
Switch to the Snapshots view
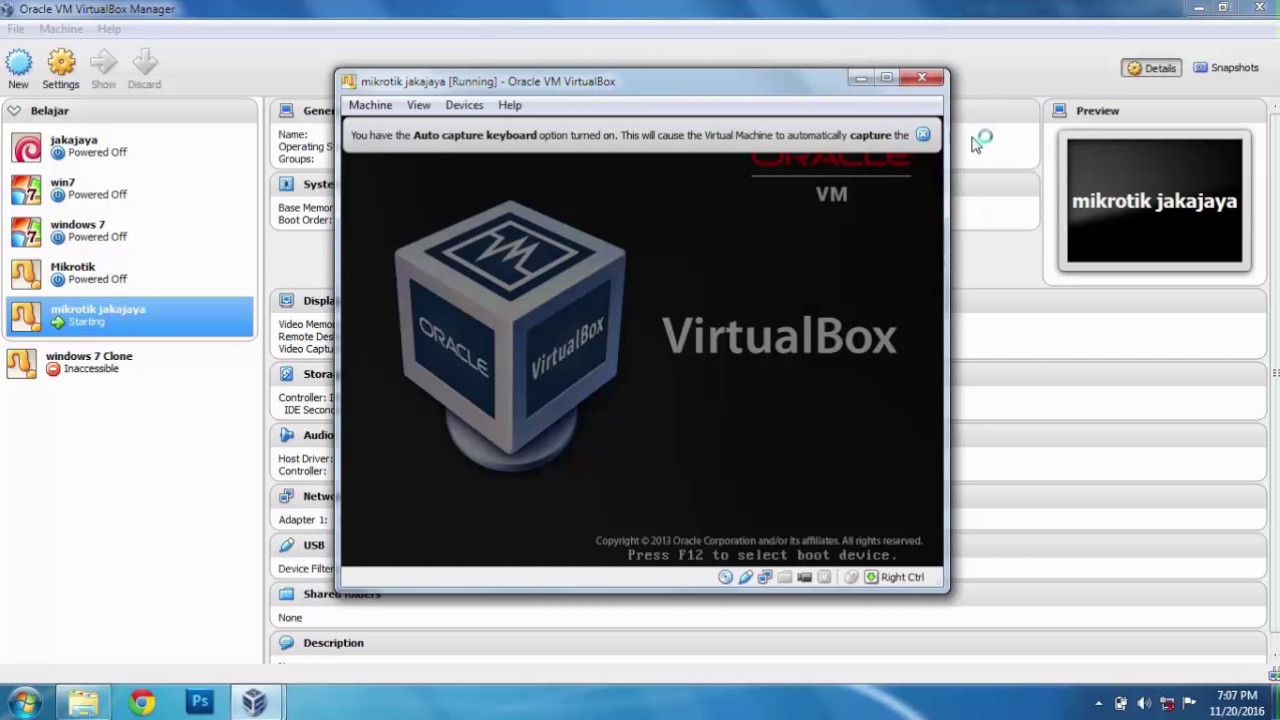1226,68
